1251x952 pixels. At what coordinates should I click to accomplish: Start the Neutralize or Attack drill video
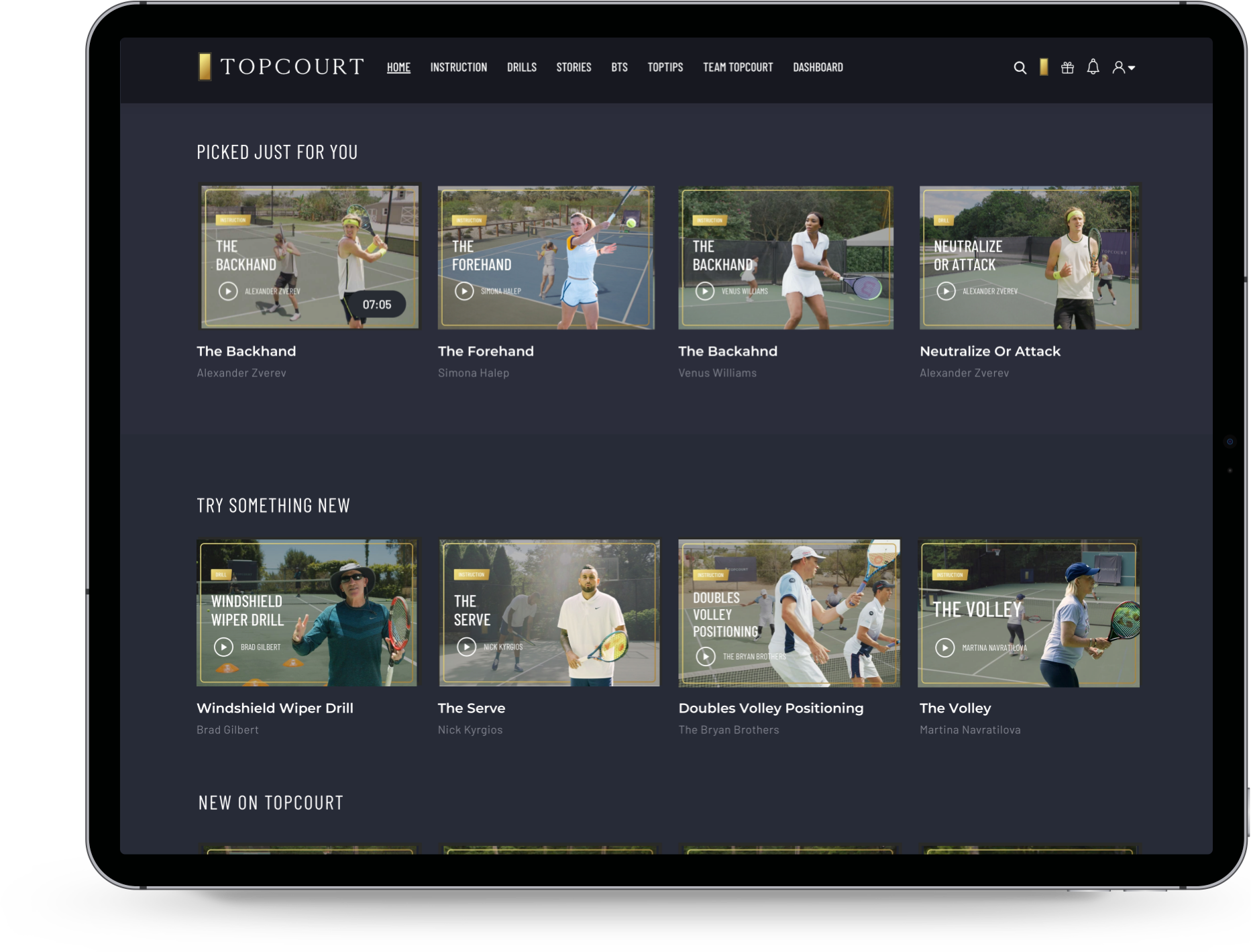(946, 291)
